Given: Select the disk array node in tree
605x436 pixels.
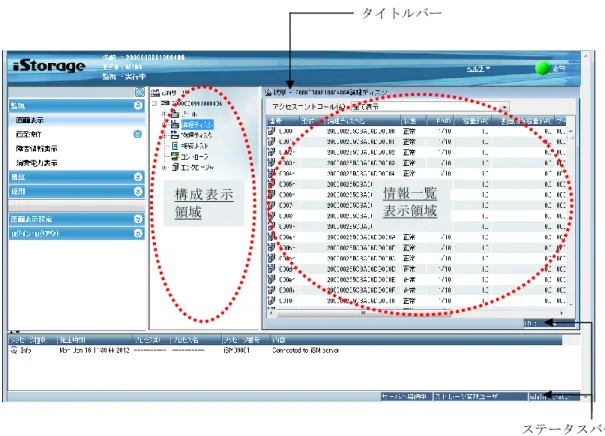Looking at the screenshot, I should click(x=197, y=103).
